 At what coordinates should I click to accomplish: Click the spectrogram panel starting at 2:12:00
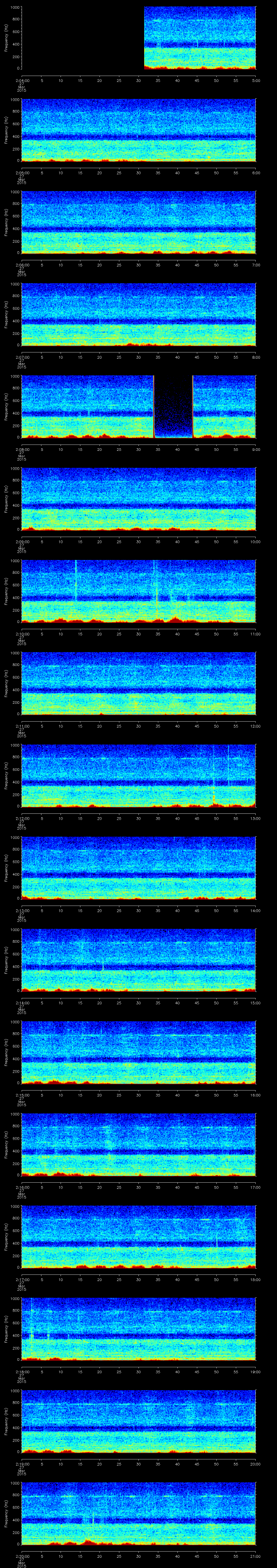139,775
